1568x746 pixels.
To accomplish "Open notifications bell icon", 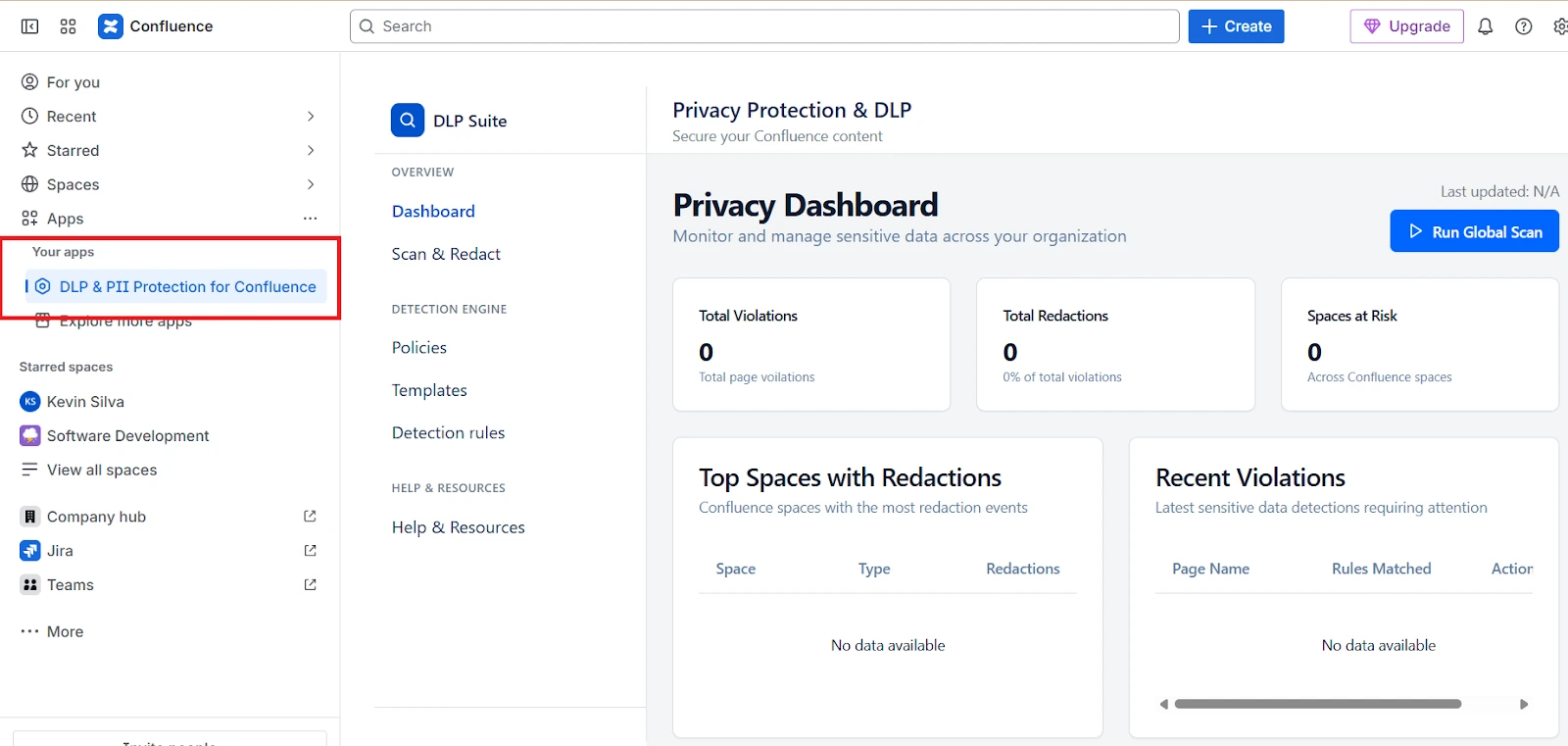I will pyautogui.click(x=1486, y=26).
